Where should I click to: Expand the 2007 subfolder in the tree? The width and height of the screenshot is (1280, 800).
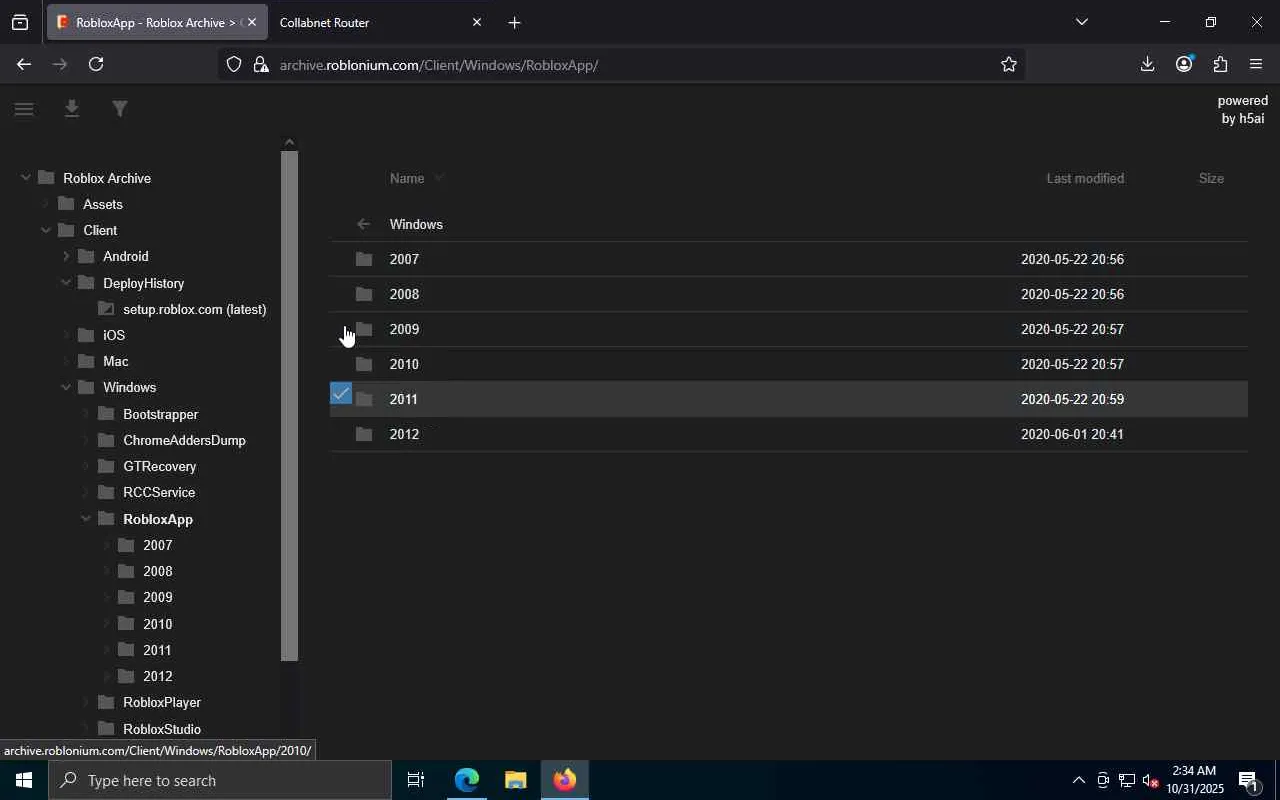click(106, 545)
